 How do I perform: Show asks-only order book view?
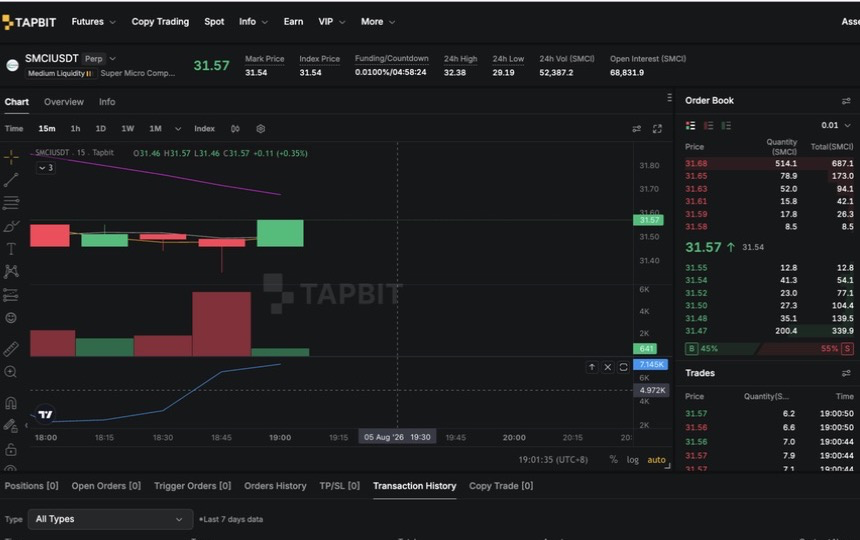709,126
